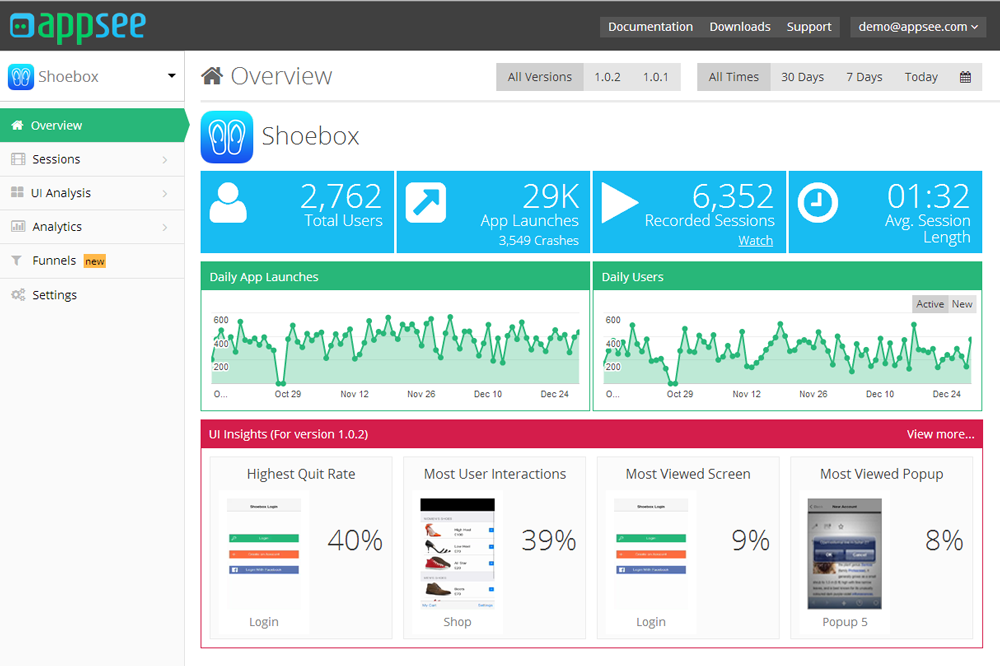This screenshot has width=1000, height=666.
Task: Click the Total Users person icon
Action: click(228, 203)
